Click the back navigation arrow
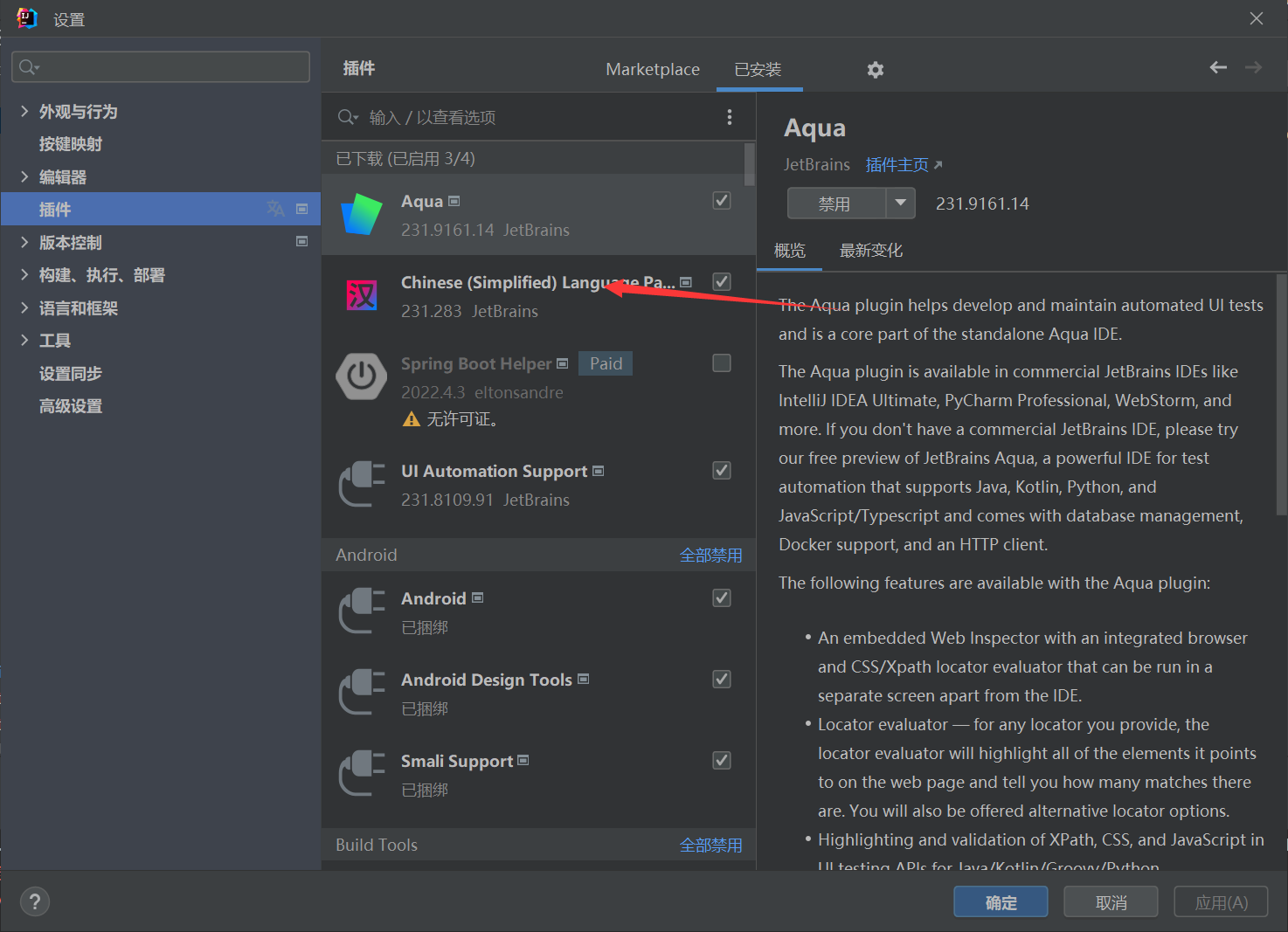Image resolution: width=1288 pixels, height=932 pixels. tap(1218, 67)
